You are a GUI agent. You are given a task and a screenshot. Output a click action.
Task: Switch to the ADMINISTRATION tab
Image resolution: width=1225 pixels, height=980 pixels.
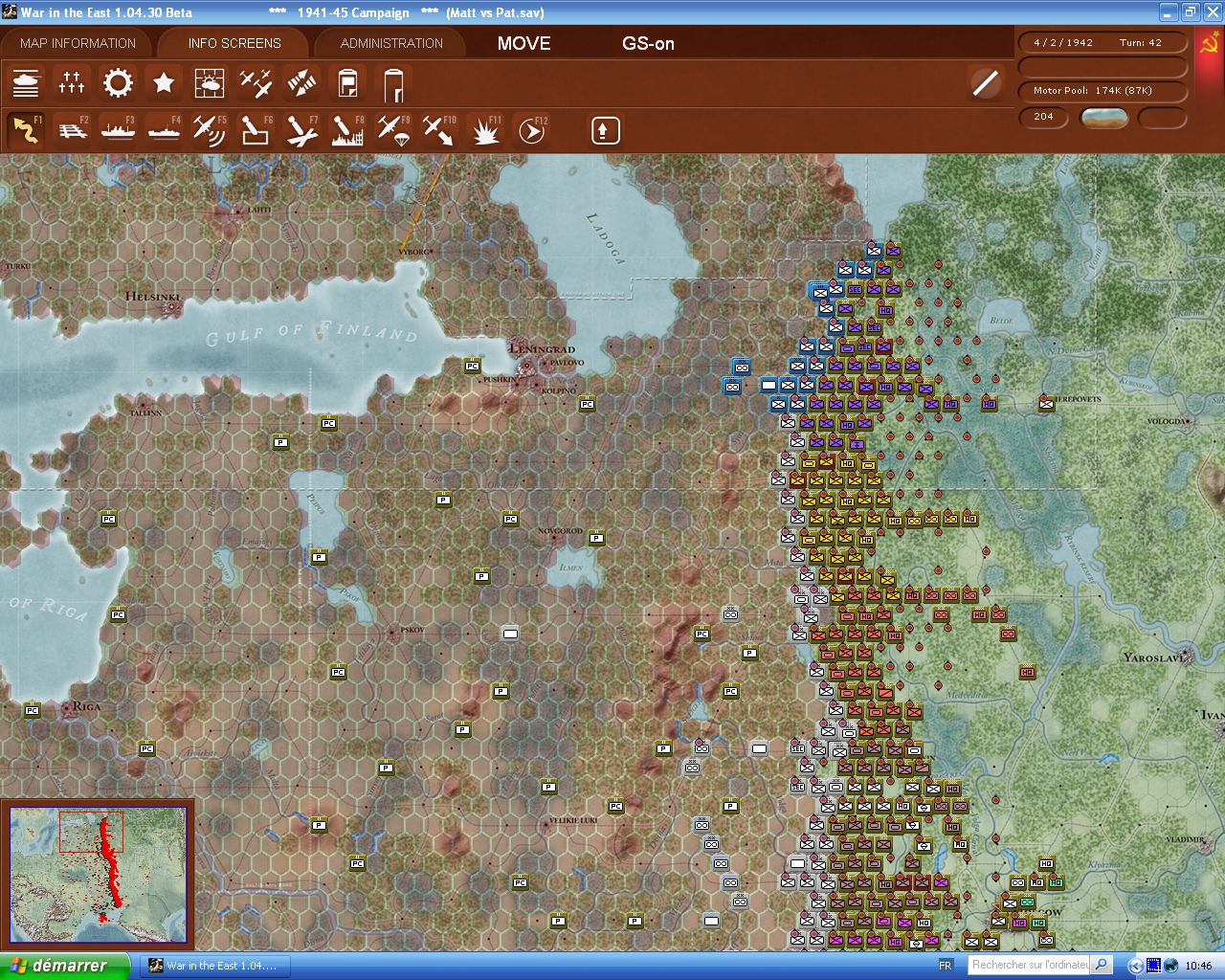[x=391, y=43]
